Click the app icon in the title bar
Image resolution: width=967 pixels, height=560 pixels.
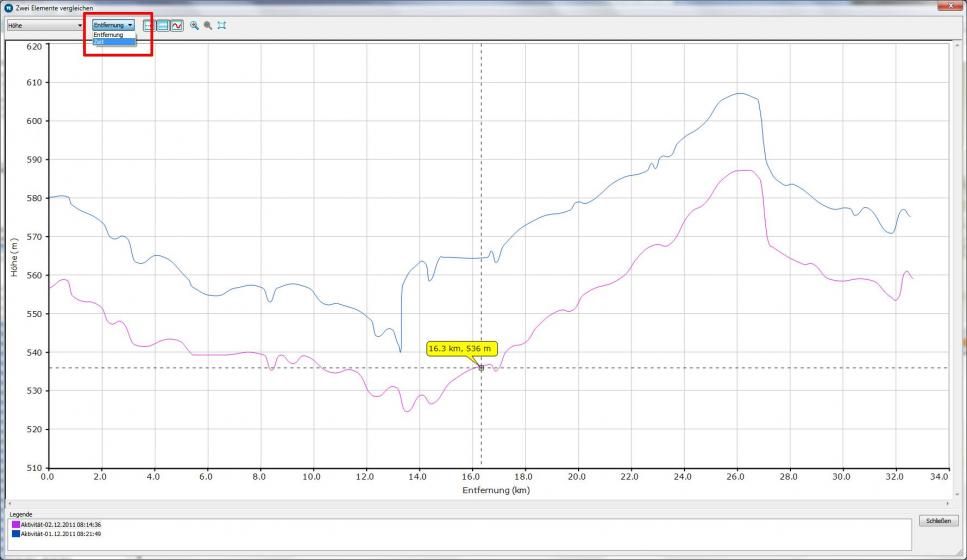tap(9, 7)
